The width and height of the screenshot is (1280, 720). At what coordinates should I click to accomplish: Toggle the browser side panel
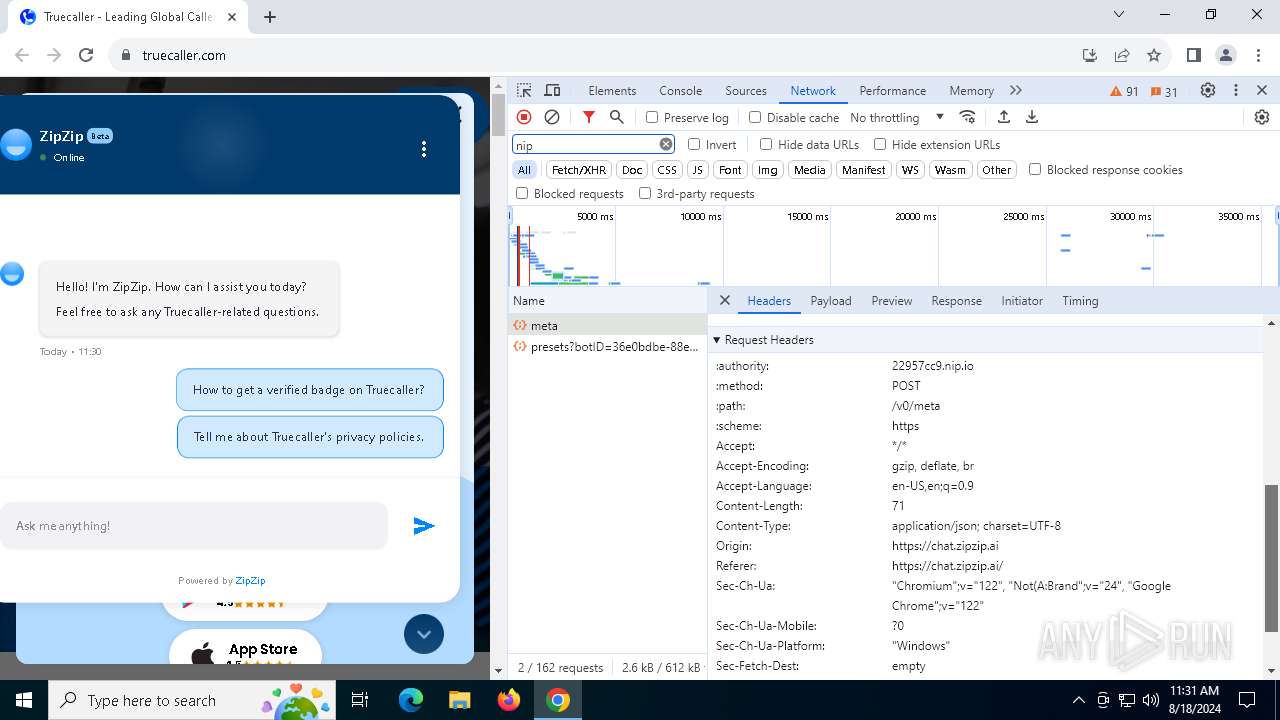point(1194,55)
